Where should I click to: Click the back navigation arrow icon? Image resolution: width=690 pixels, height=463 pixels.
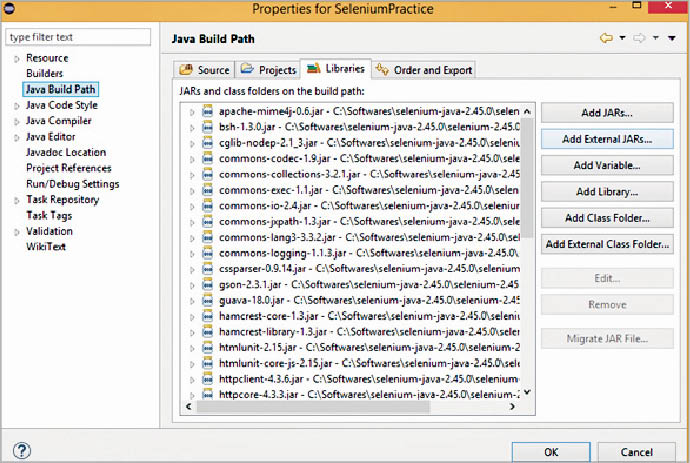[x=606, y=38]
